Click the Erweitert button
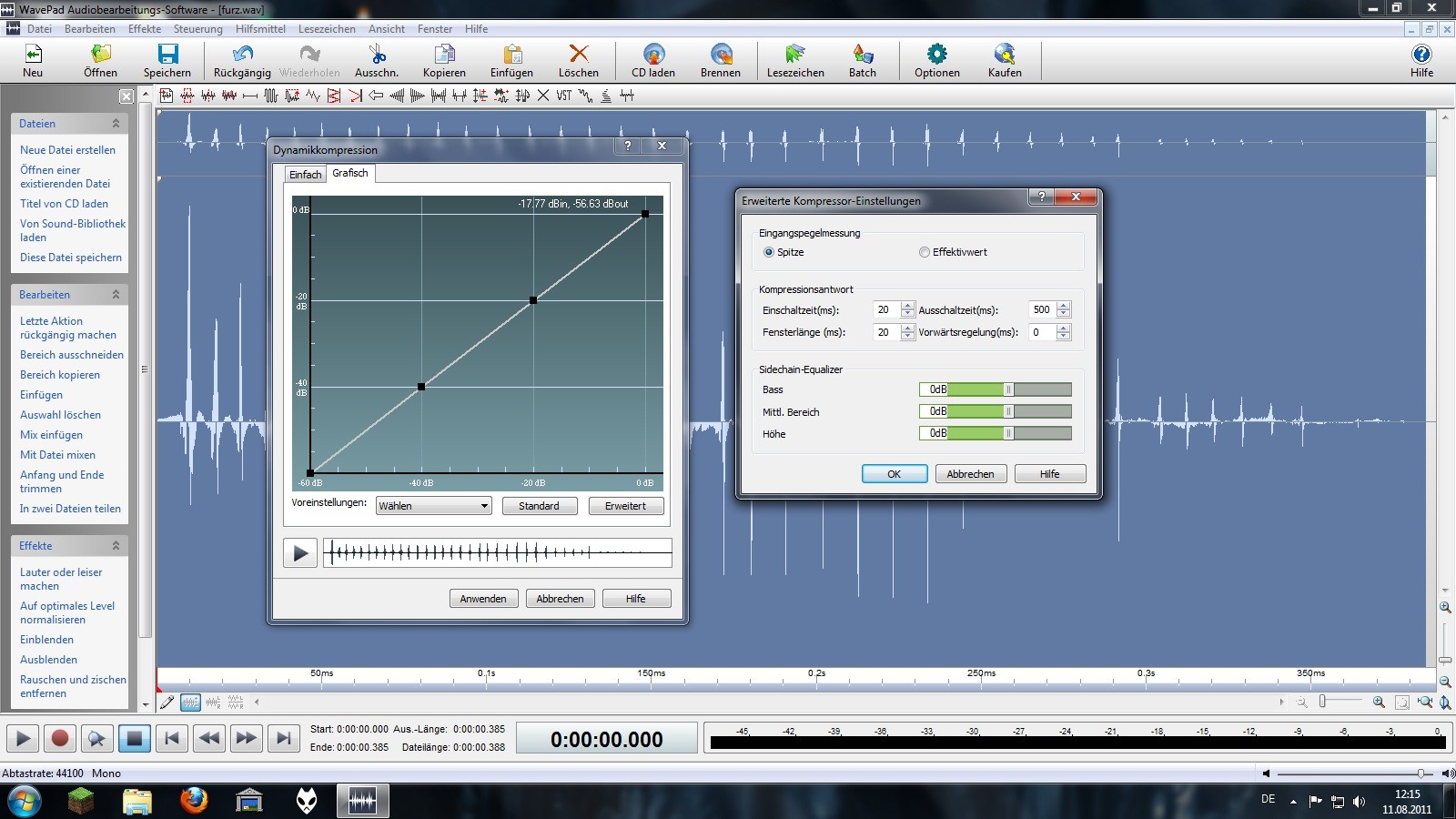The height and width of the screenshot is (819, 1456). (x=625, y=506)
